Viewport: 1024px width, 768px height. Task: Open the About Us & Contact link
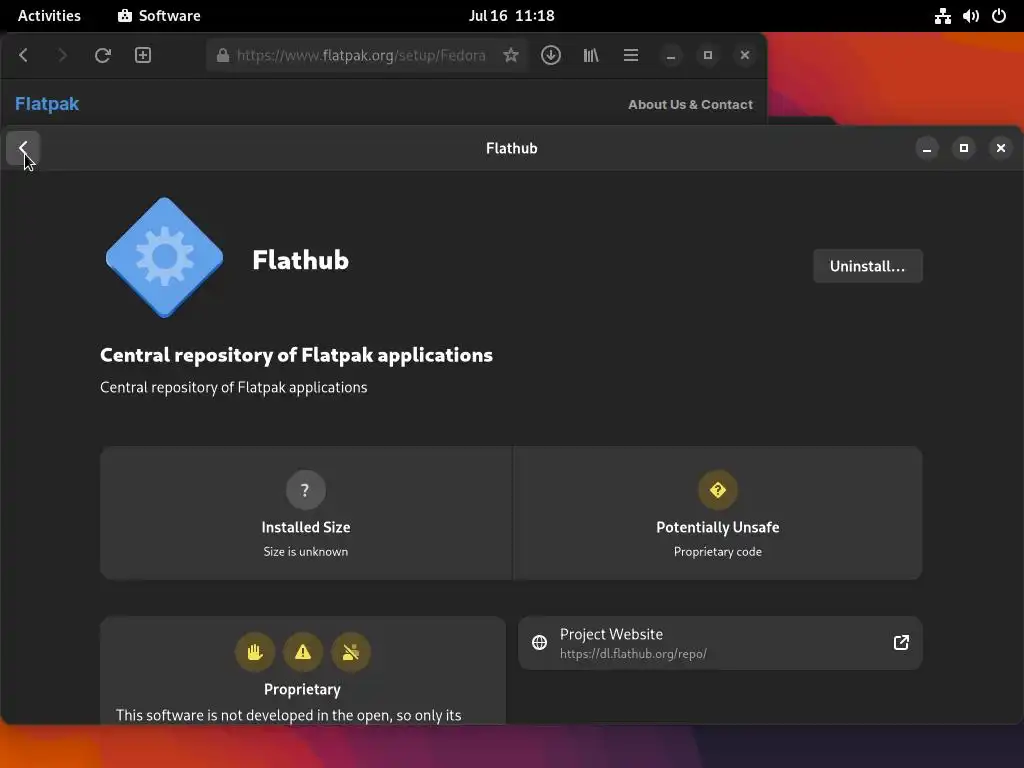coord(690,104)
